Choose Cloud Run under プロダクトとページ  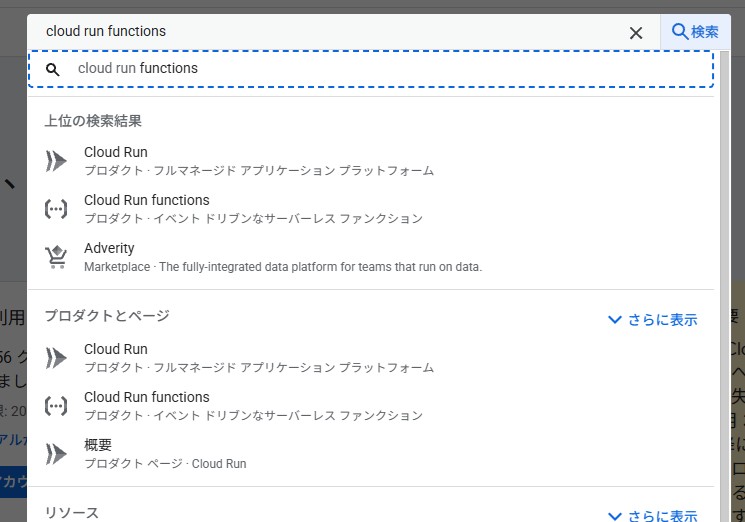click(116, 349)
